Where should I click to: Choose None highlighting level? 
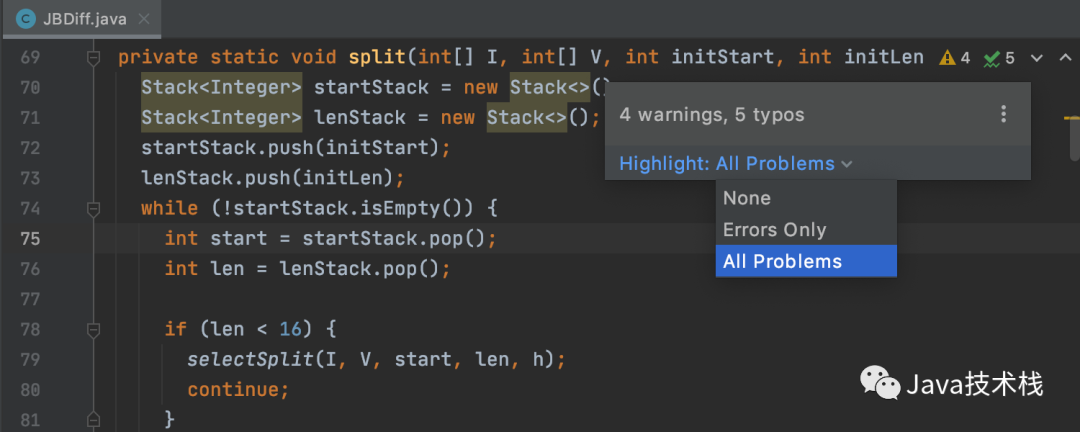coord(806,198)
